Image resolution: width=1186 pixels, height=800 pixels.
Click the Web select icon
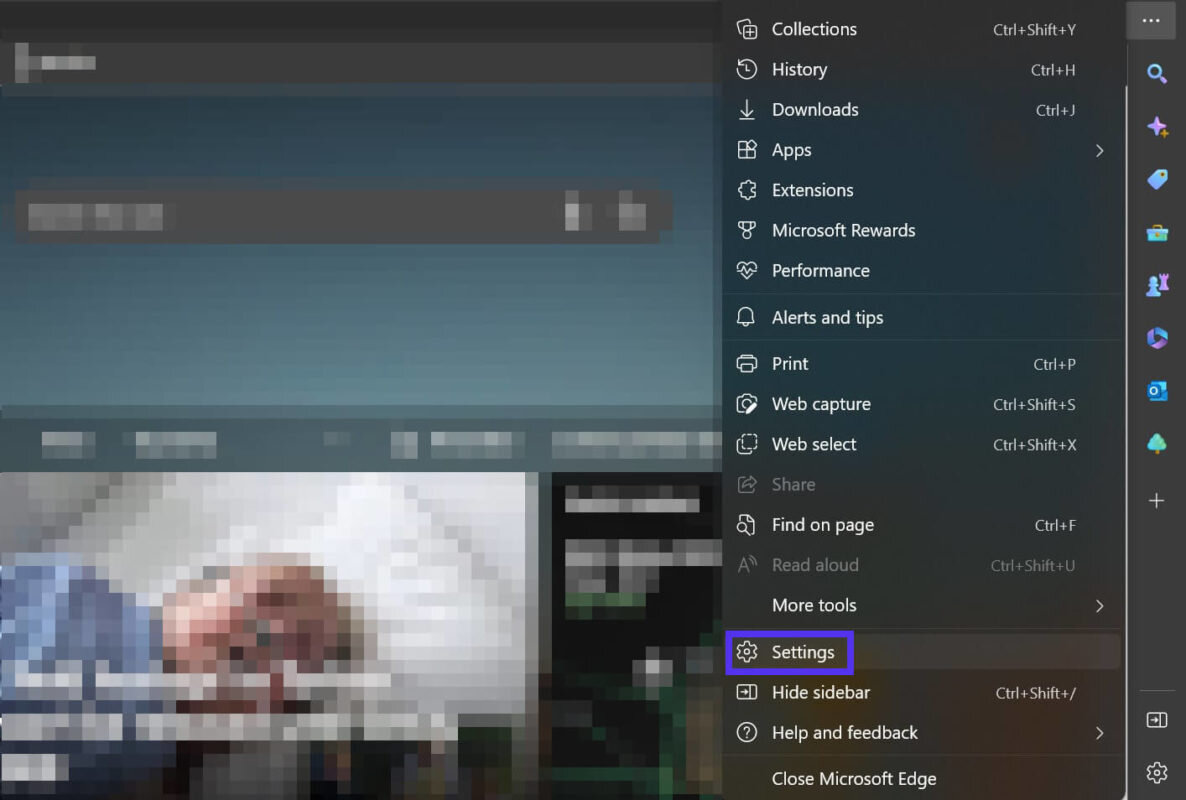747,444
